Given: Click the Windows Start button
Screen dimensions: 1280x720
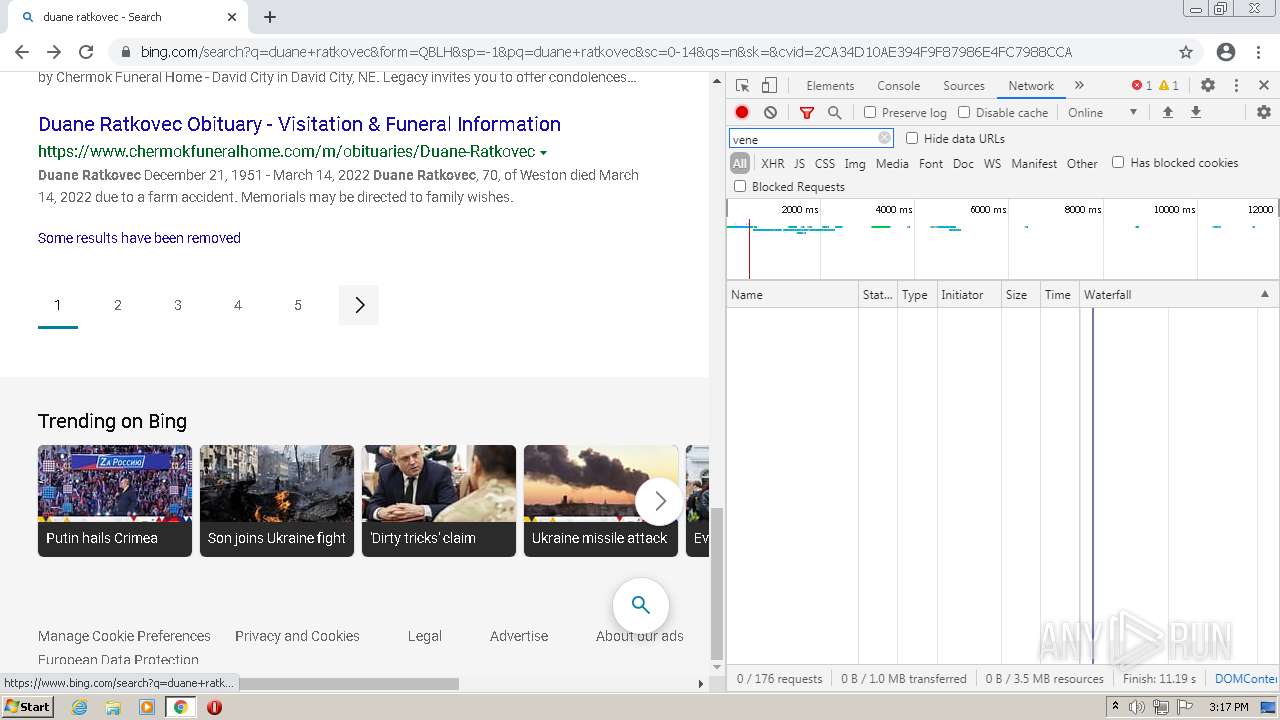Looking at the screenshot, I should [28, 707].
